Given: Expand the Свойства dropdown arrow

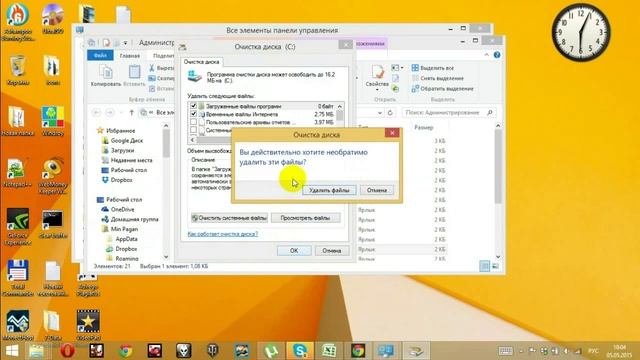Looking at the screenshot, I should tap(377, 89).
